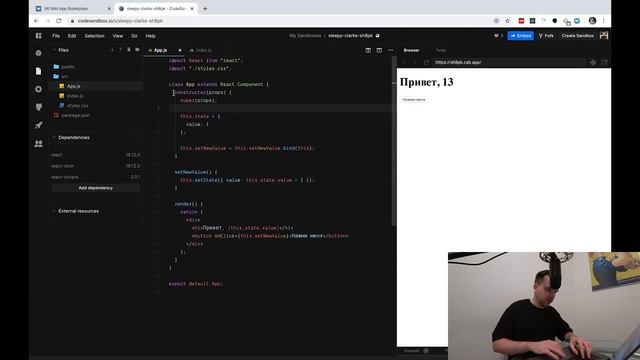Fork the sandbox

(x=546, y=36)
